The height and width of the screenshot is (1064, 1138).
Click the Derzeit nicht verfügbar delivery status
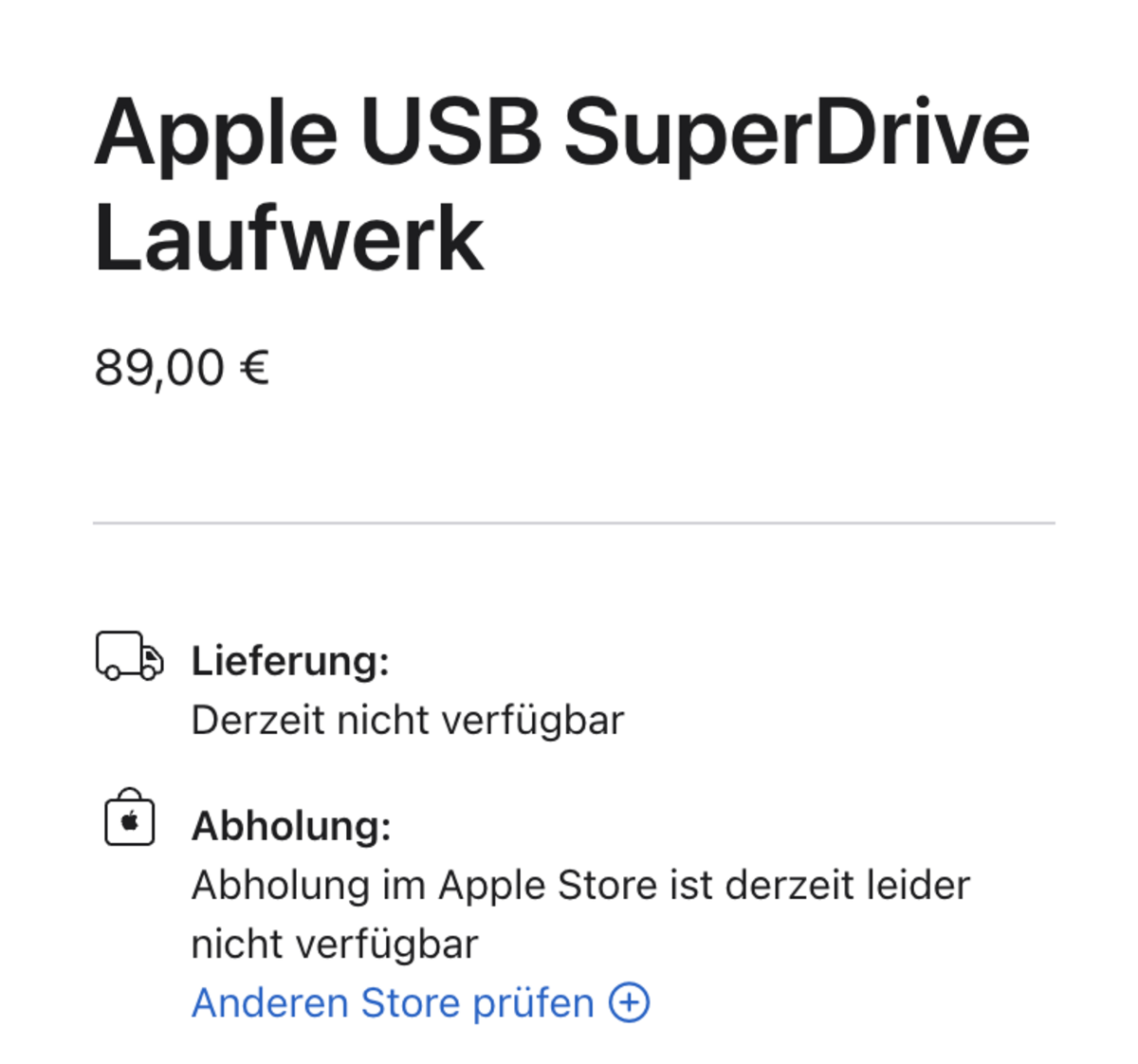408,721
